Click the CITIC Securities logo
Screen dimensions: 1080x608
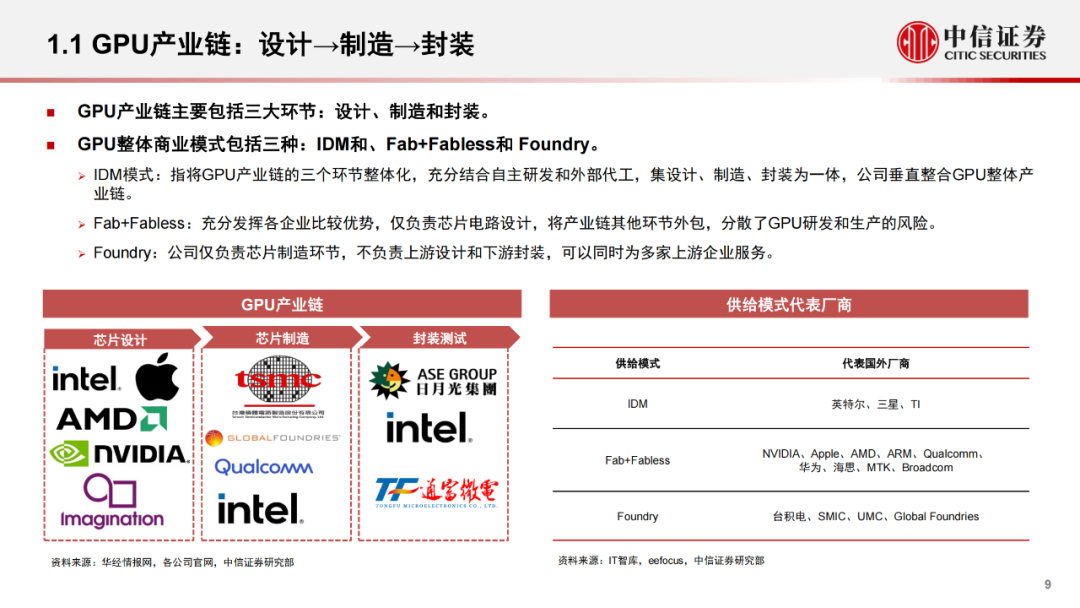pos(971,42)
